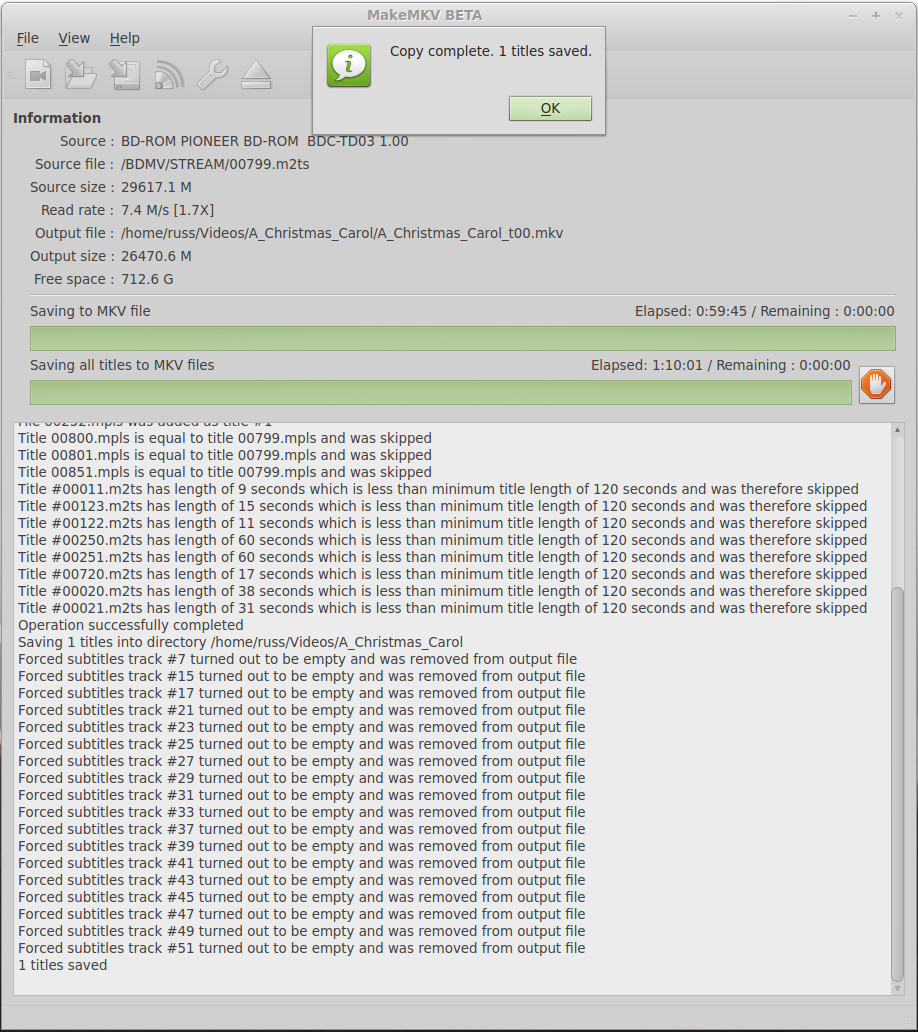Screen dimensions: 918x1032
Task: Click the 'Copy complete. 1 titles saved.' message
Action: pos(491,51)
